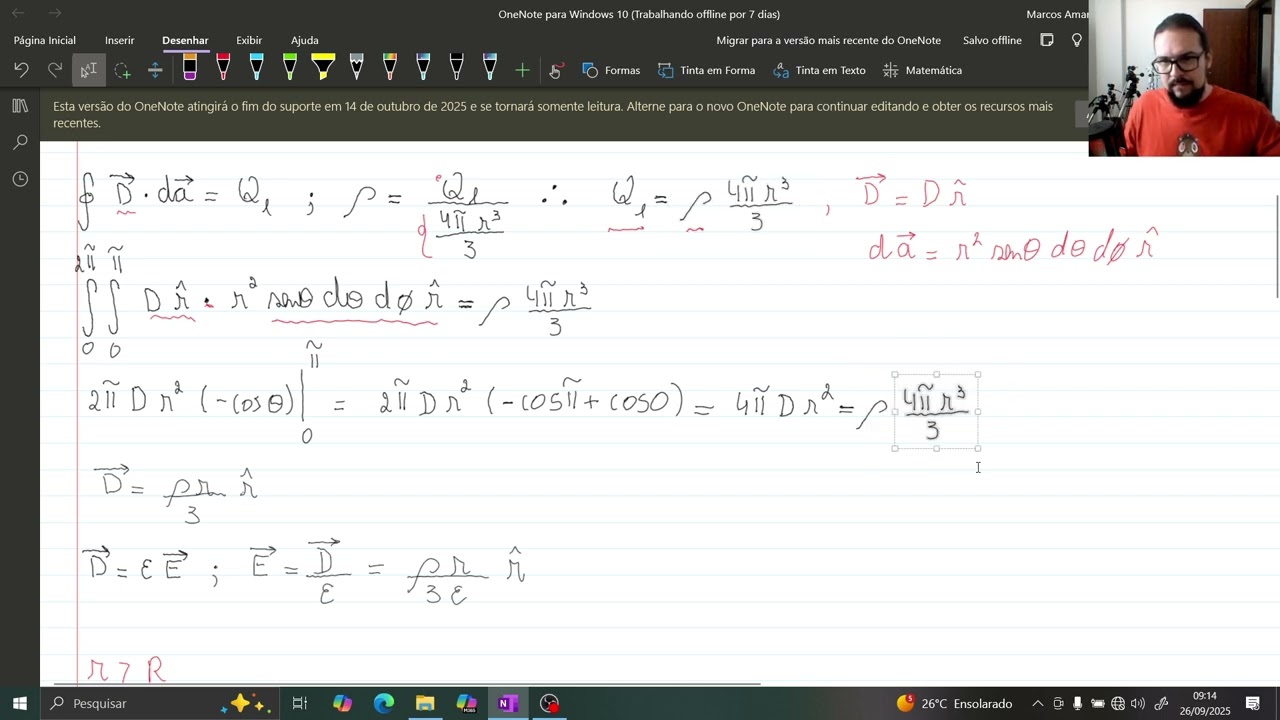Switch to the Inserir tab

(119, 40)
